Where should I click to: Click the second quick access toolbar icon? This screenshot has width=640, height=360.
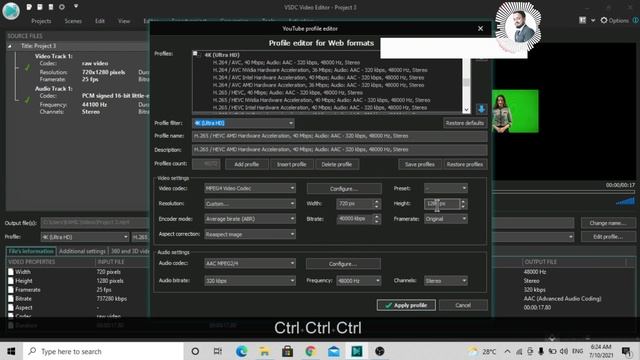(40, 7)
